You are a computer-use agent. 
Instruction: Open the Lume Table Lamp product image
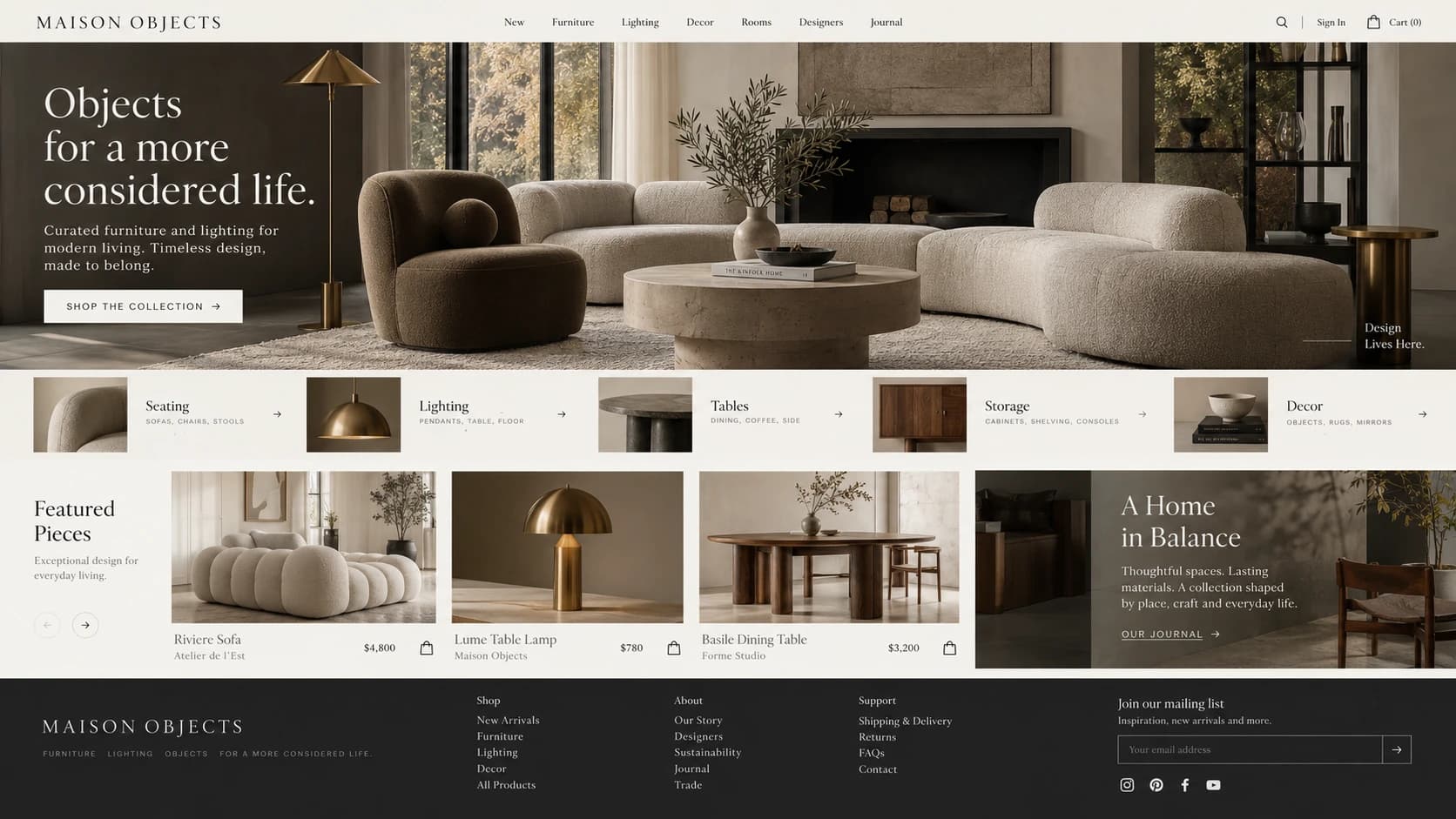(x=568, y=547)
